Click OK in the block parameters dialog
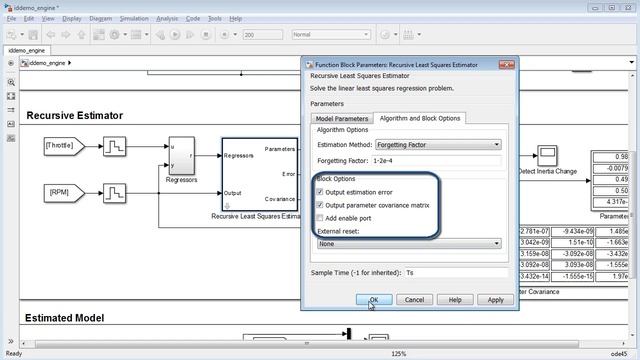This screenshot has width=640, height=360. tap(374, 300)
